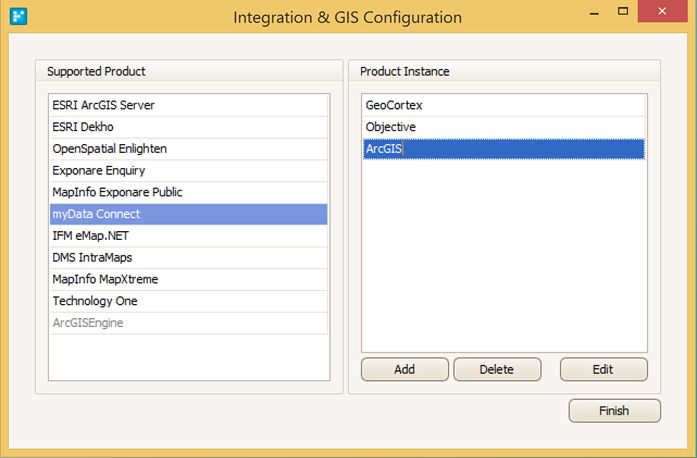Minimize the configuration window
This screenshot has height=458, width=697.
(x=594, y=12)
